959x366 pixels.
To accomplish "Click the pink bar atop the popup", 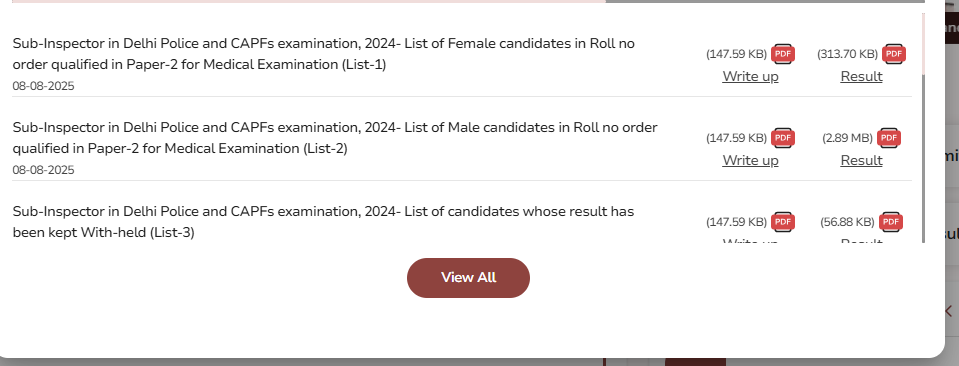I will pyautogui.click(x=309, y=1).
